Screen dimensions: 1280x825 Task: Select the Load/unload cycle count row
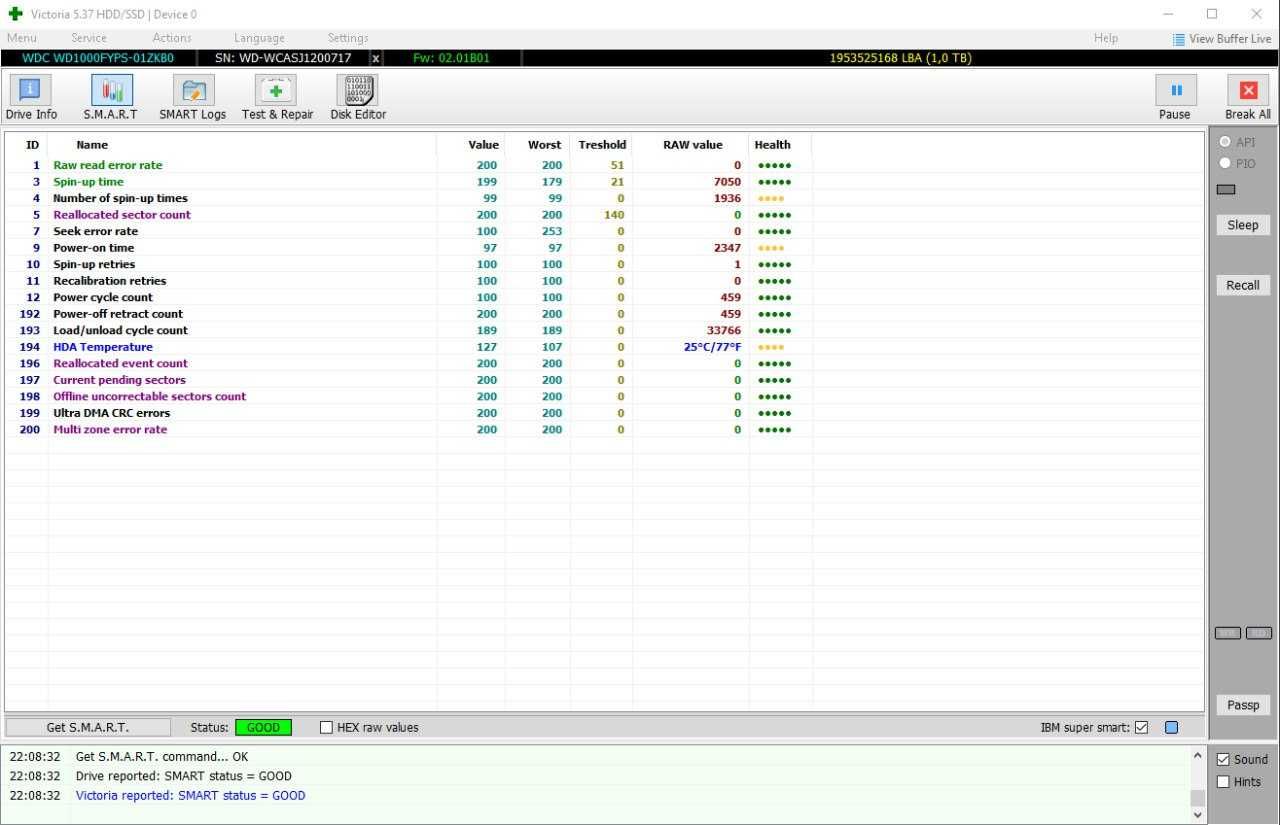click(x=410, y=330)
